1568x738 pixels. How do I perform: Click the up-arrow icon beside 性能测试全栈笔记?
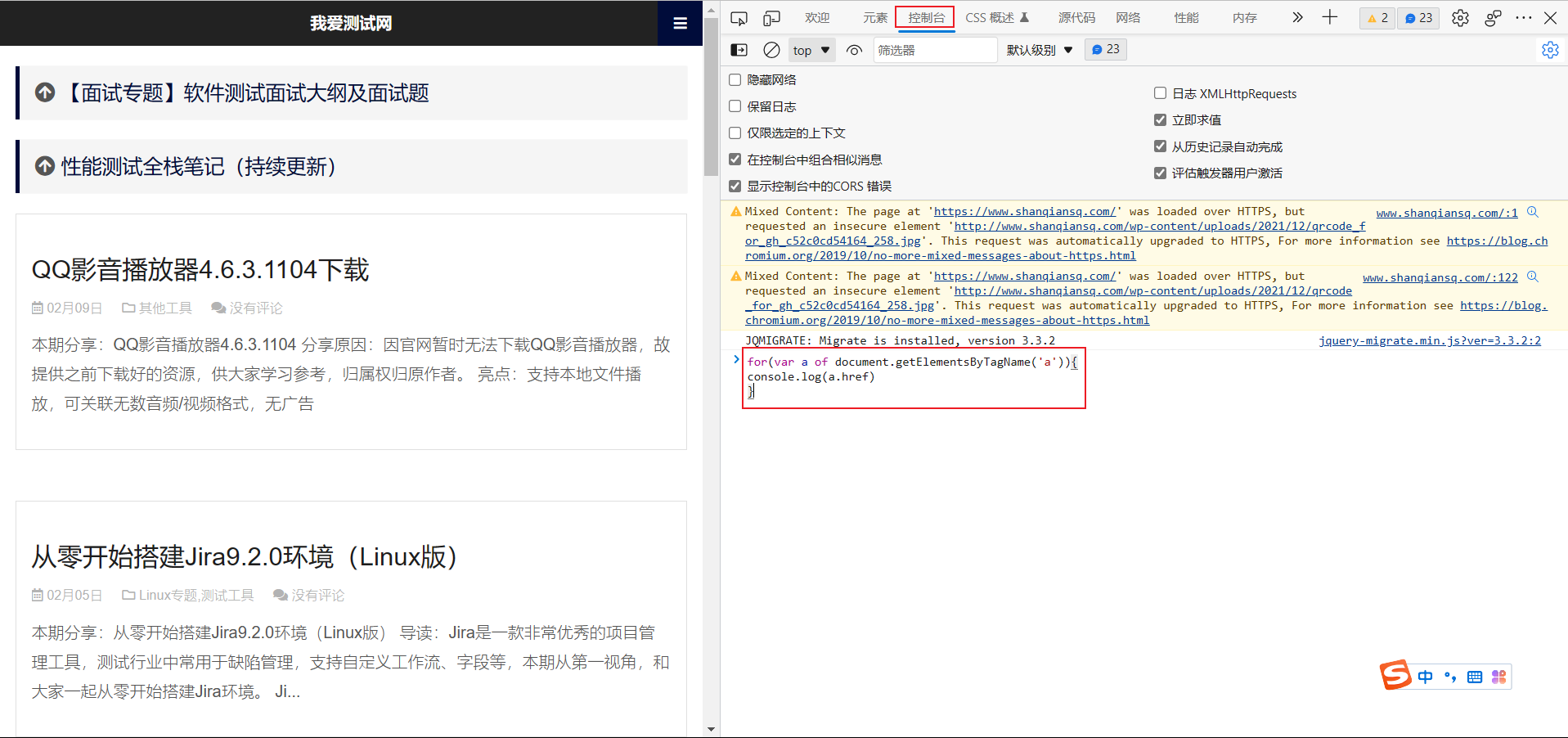45,166
